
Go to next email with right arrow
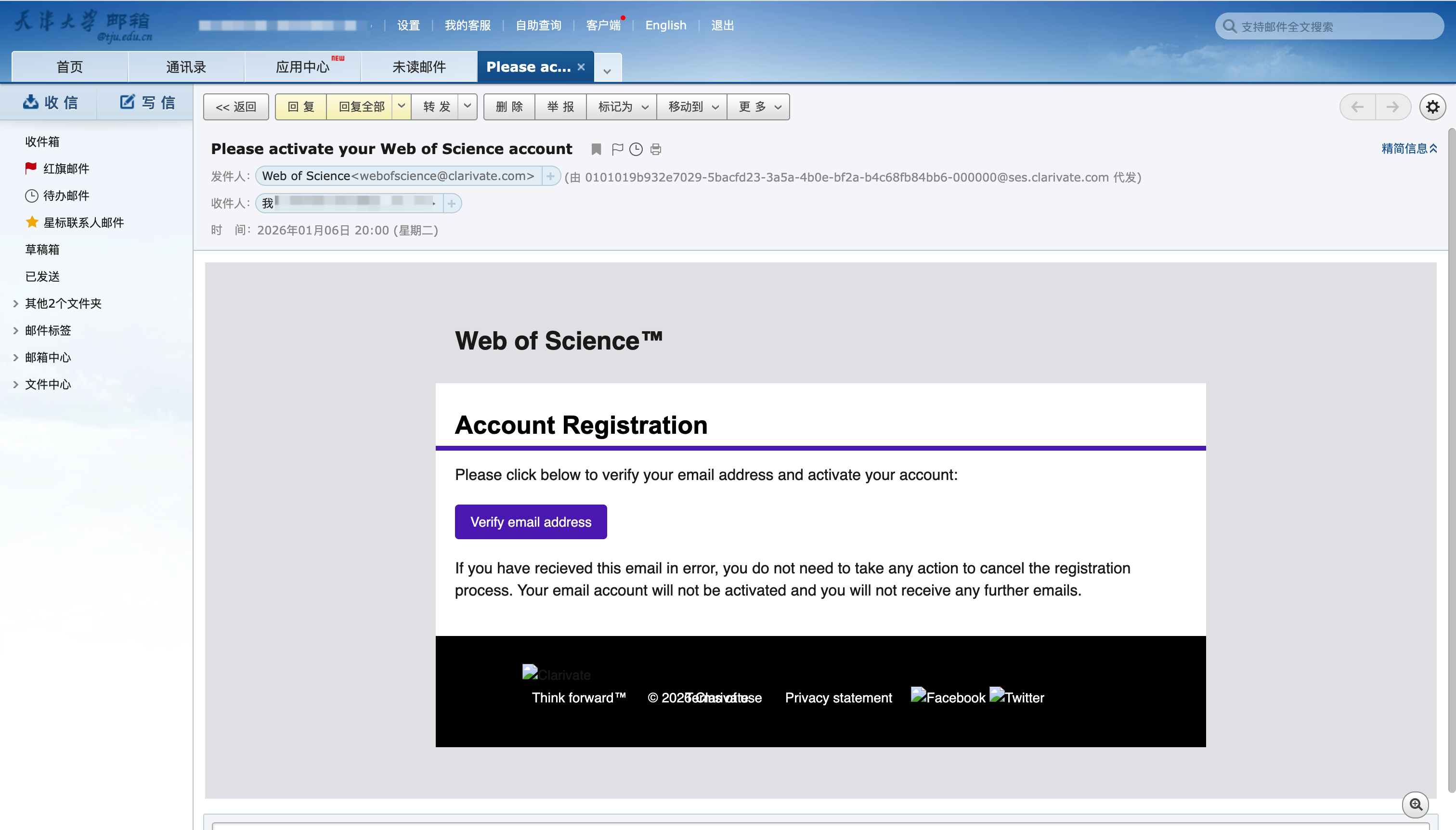[x=1393, y=106]
